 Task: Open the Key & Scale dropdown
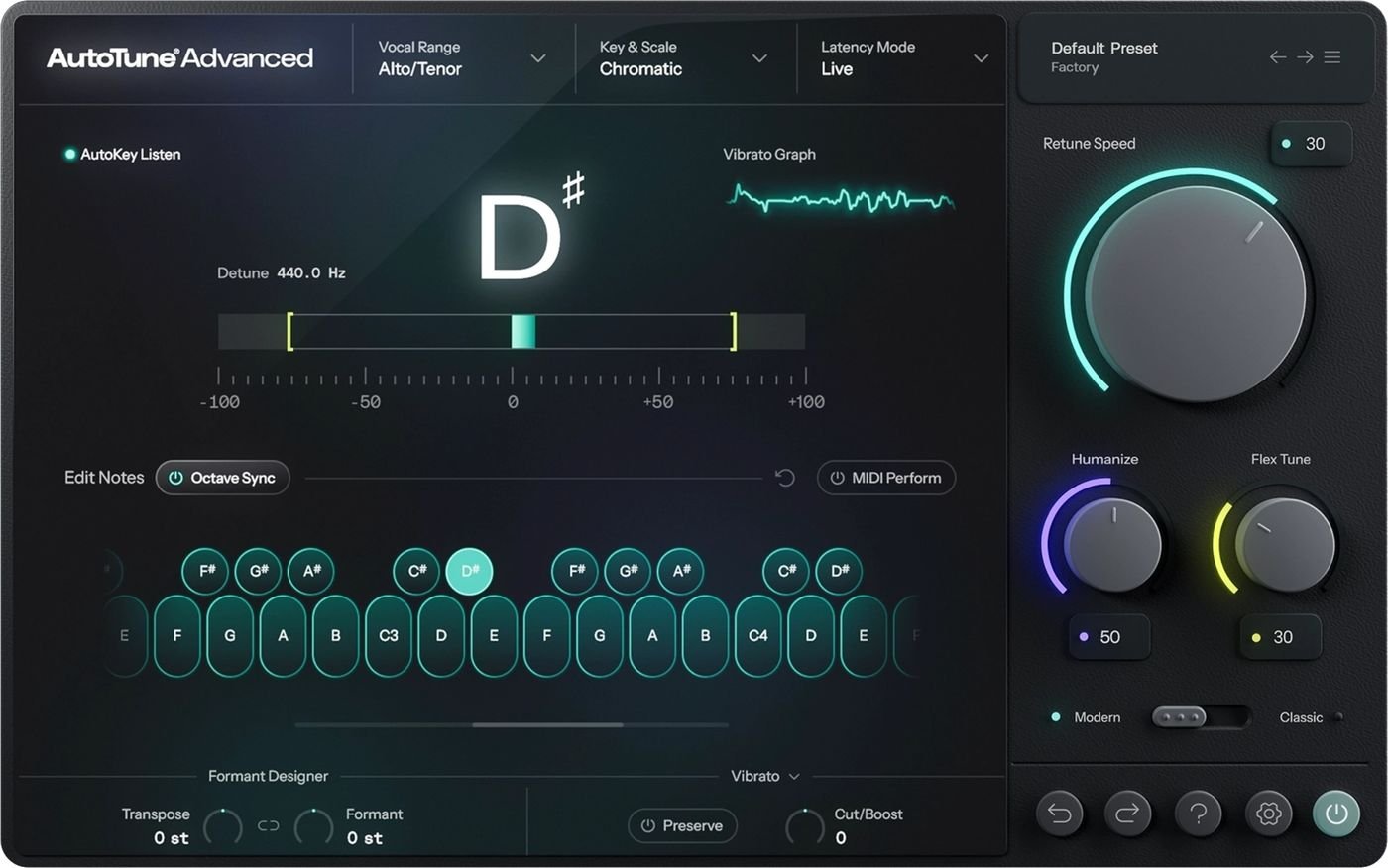pyautogui.click(x=684, y=58)
